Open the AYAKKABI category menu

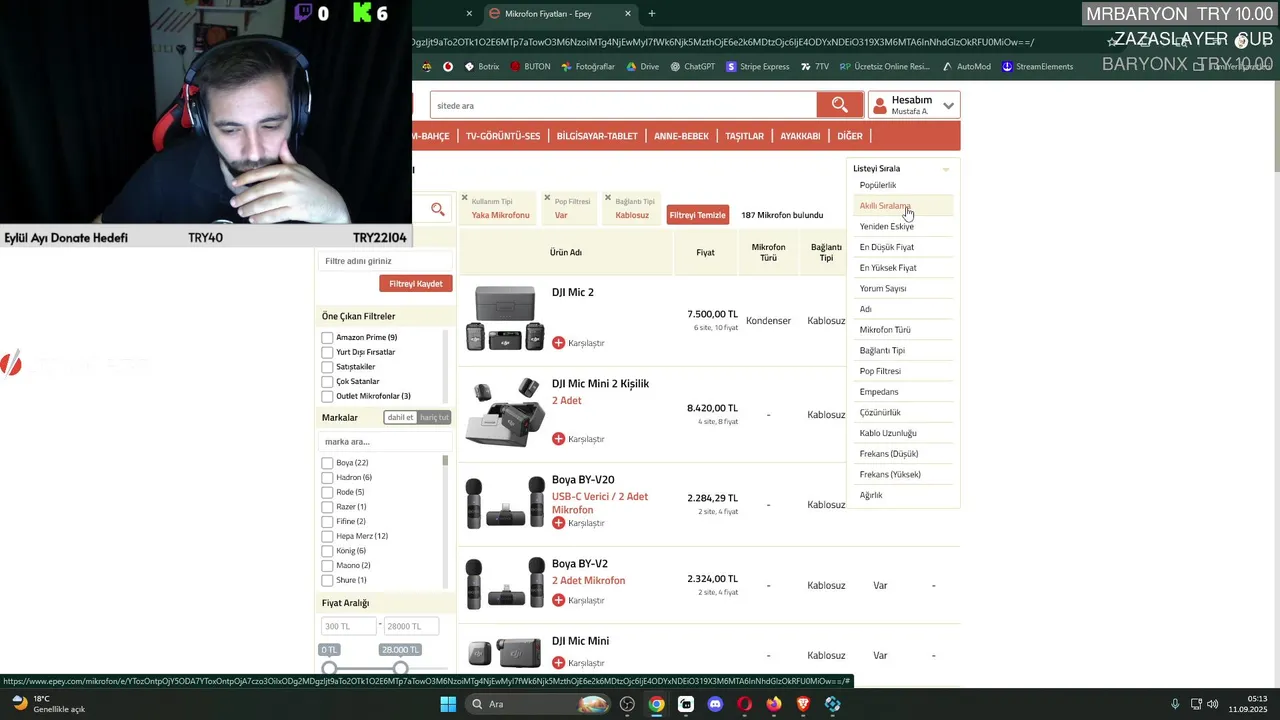click(800, 136)
